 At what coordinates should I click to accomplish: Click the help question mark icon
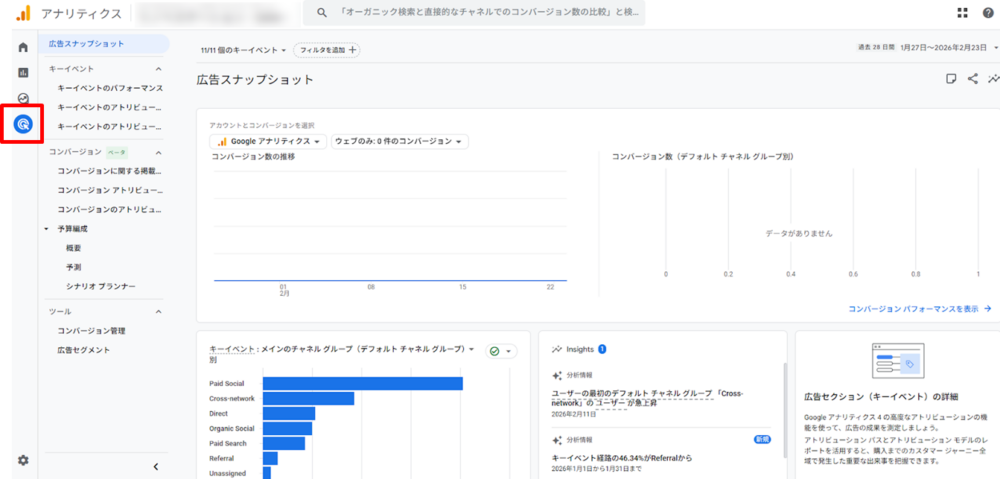click(x=988, y=13)
